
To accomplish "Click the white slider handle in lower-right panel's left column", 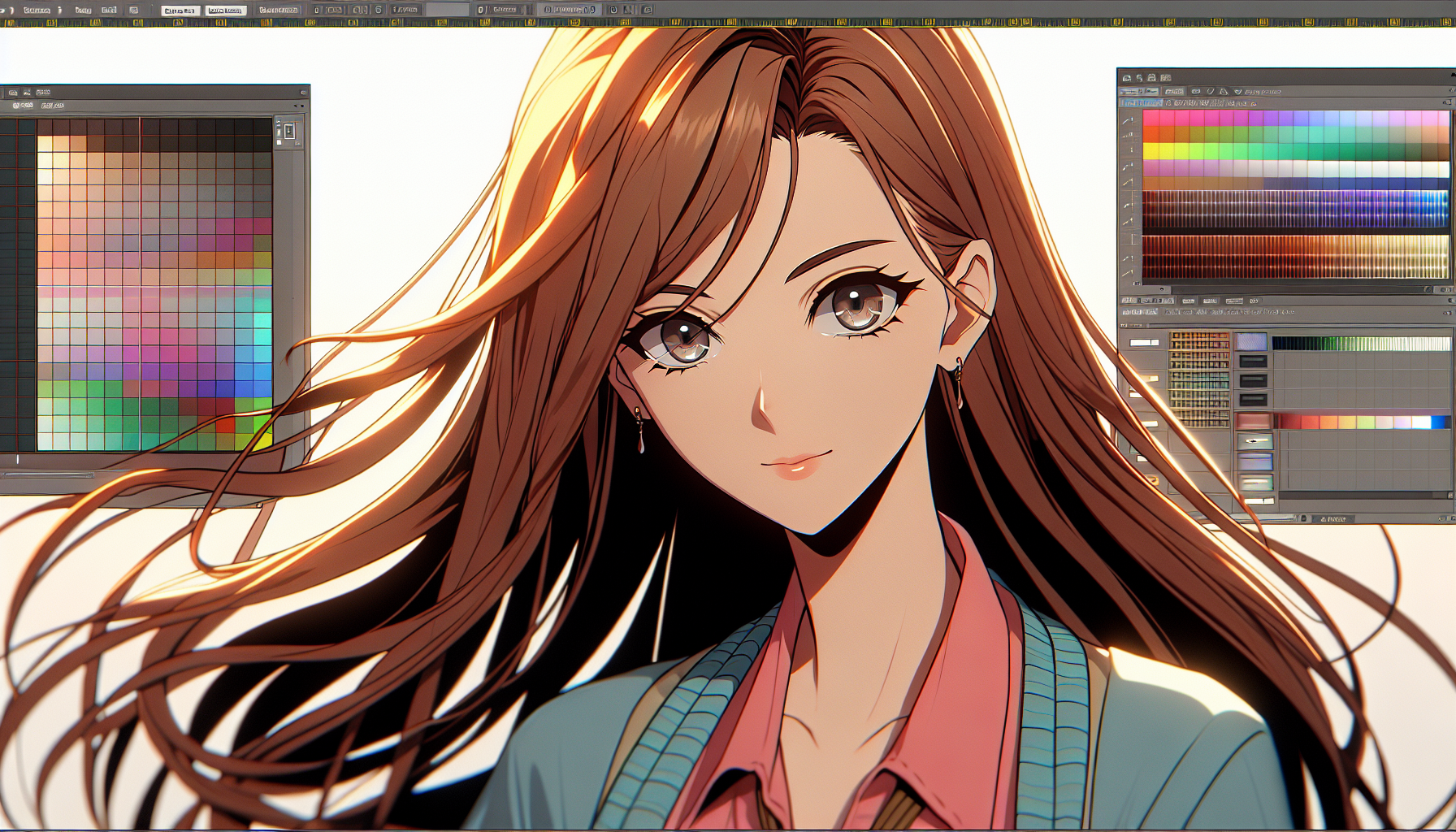I will [1144, 343].
